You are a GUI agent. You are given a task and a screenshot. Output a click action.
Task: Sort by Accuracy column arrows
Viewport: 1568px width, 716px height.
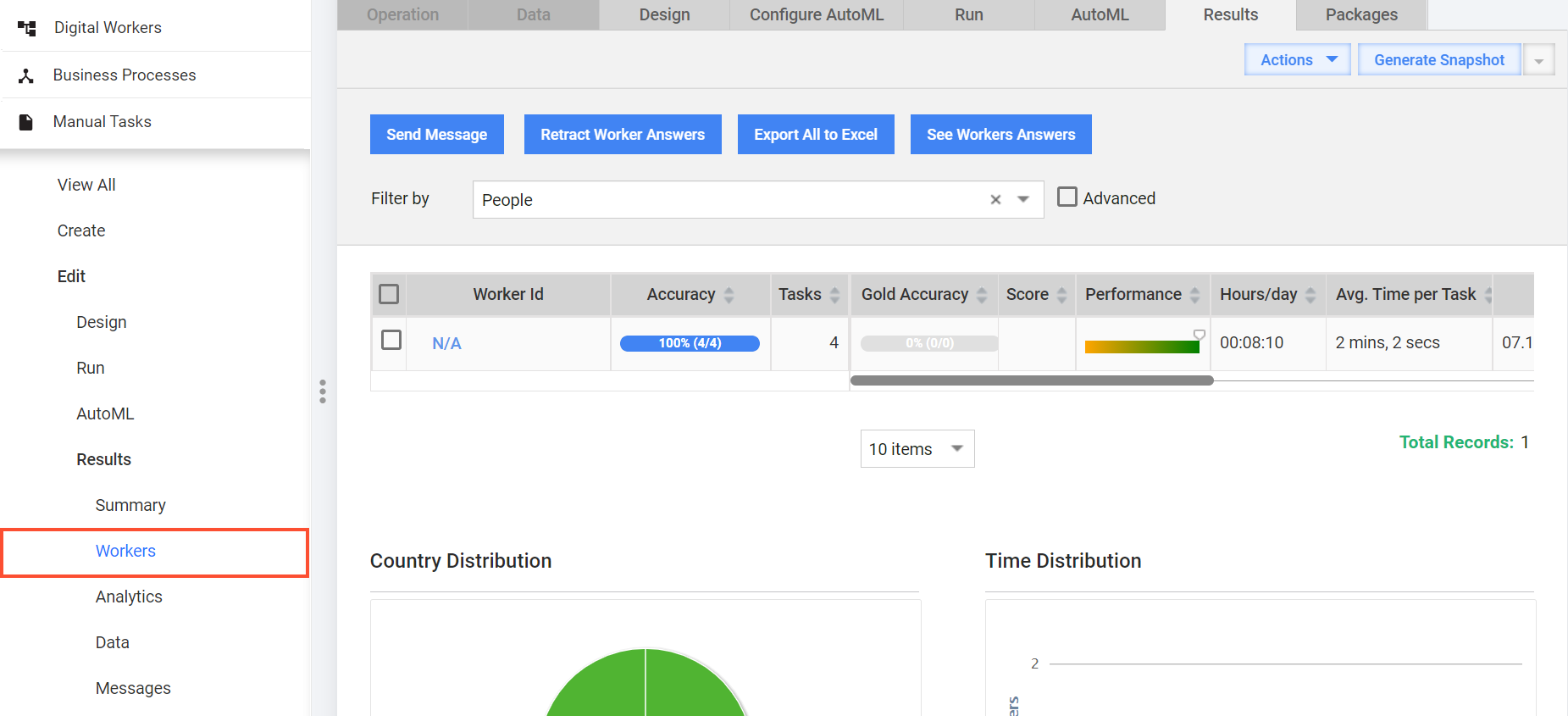pyautogui.click(x=729, y=295)
